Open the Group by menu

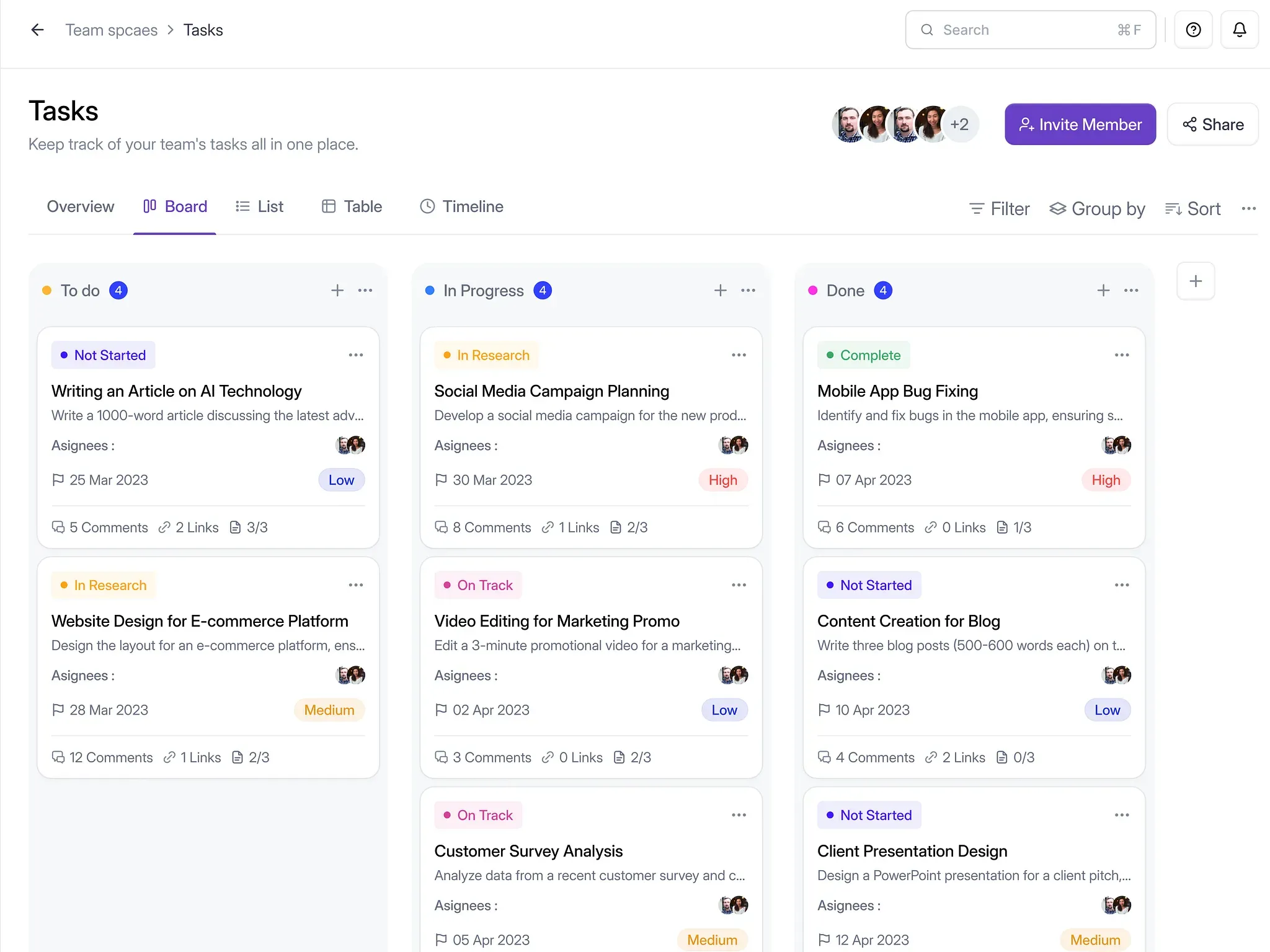point(1097,209)
